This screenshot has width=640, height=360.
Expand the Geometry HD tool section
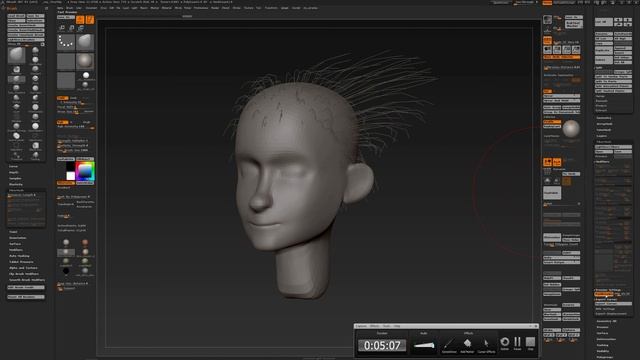(x=607, y=321)
